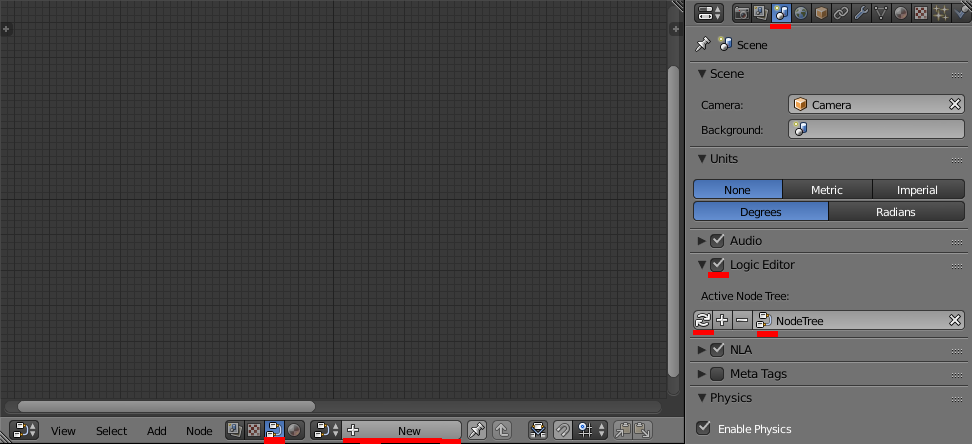Image resolution: width=972 pixels, height=444 pixels.
Task: Open the Object properties cube tab
Action: [x=821, y=12]
